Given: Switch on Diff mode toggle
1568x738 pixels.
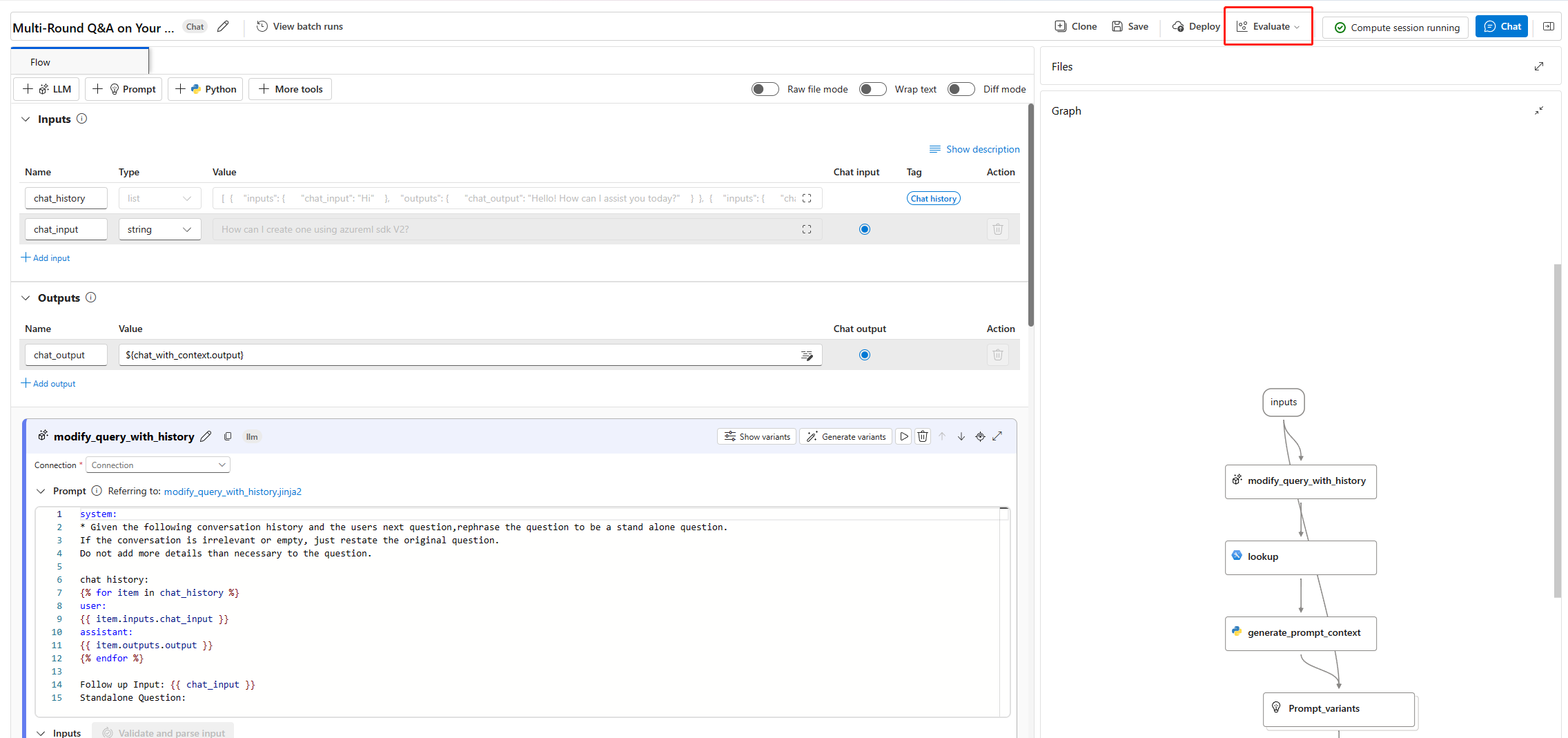Looking at the screenshot, I should 961,89.
